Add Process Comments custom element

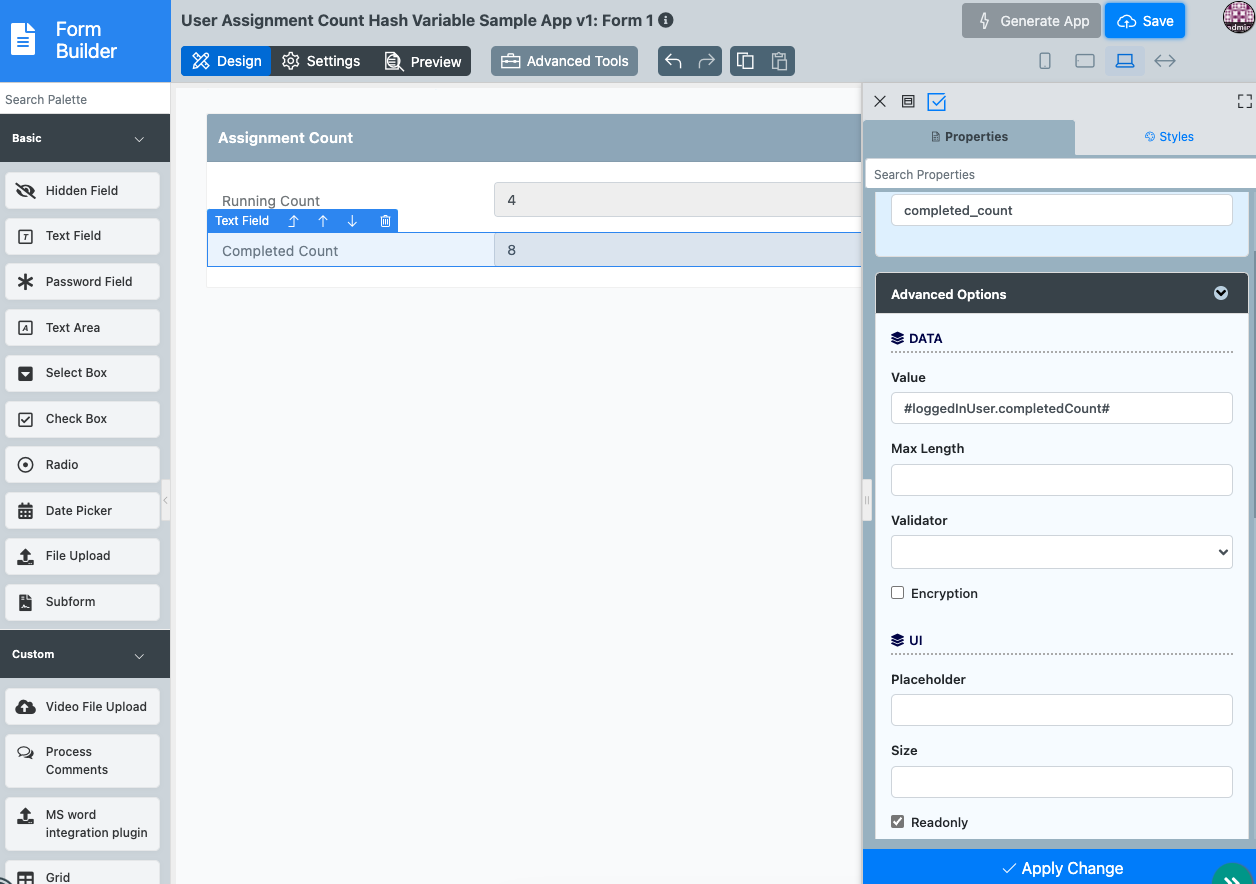click(82, 761)
